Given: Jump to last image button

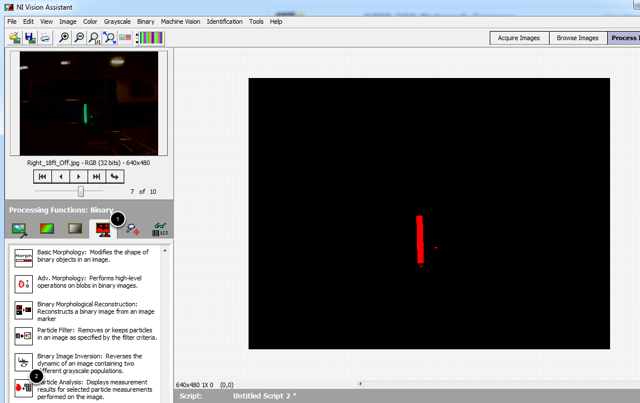Looking at the screenshot, I should point(96,177).
